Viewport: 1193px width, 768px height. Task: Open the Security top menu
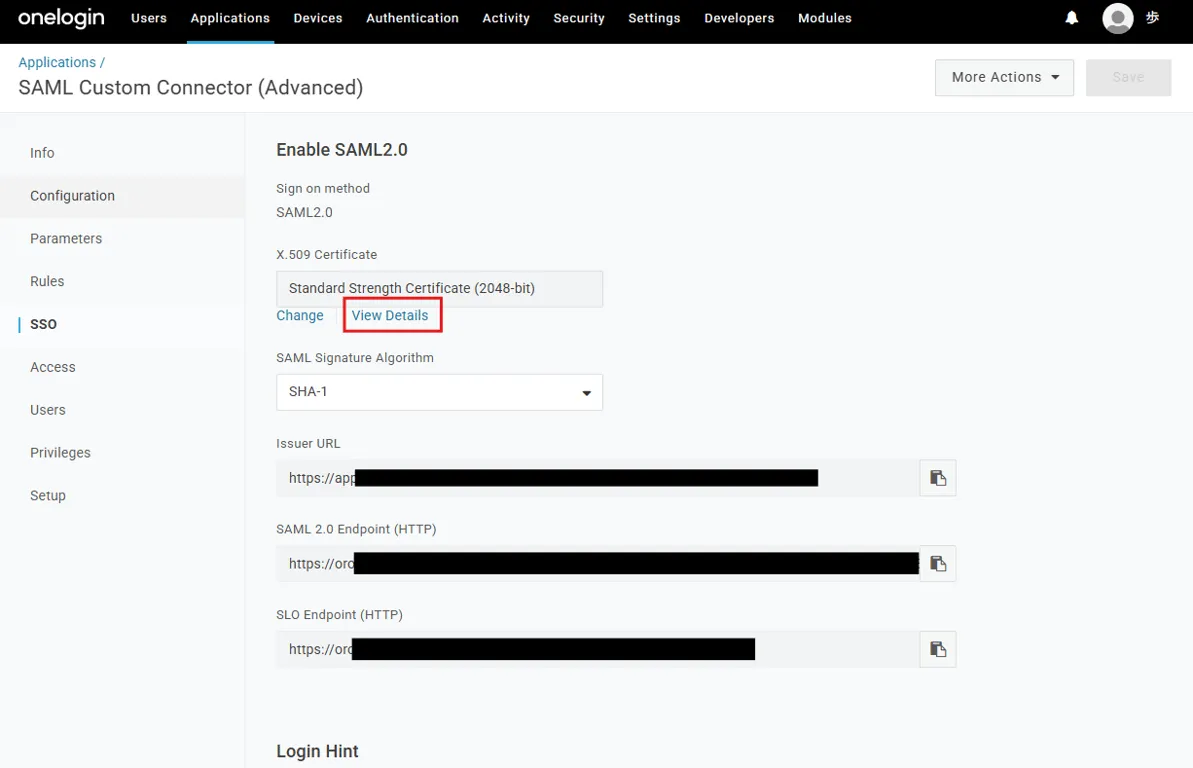click(579, 18)
